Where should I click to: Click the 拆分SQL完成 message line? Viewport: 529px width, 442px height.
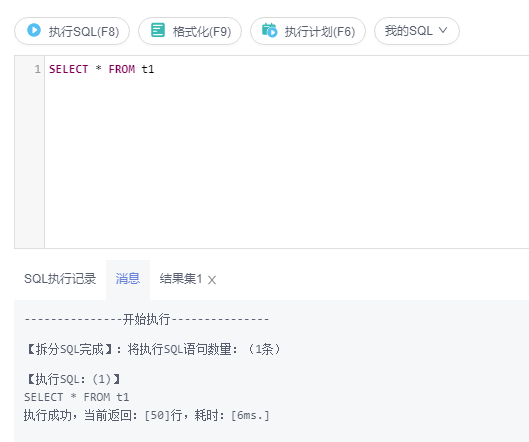[x=152, y=349]
